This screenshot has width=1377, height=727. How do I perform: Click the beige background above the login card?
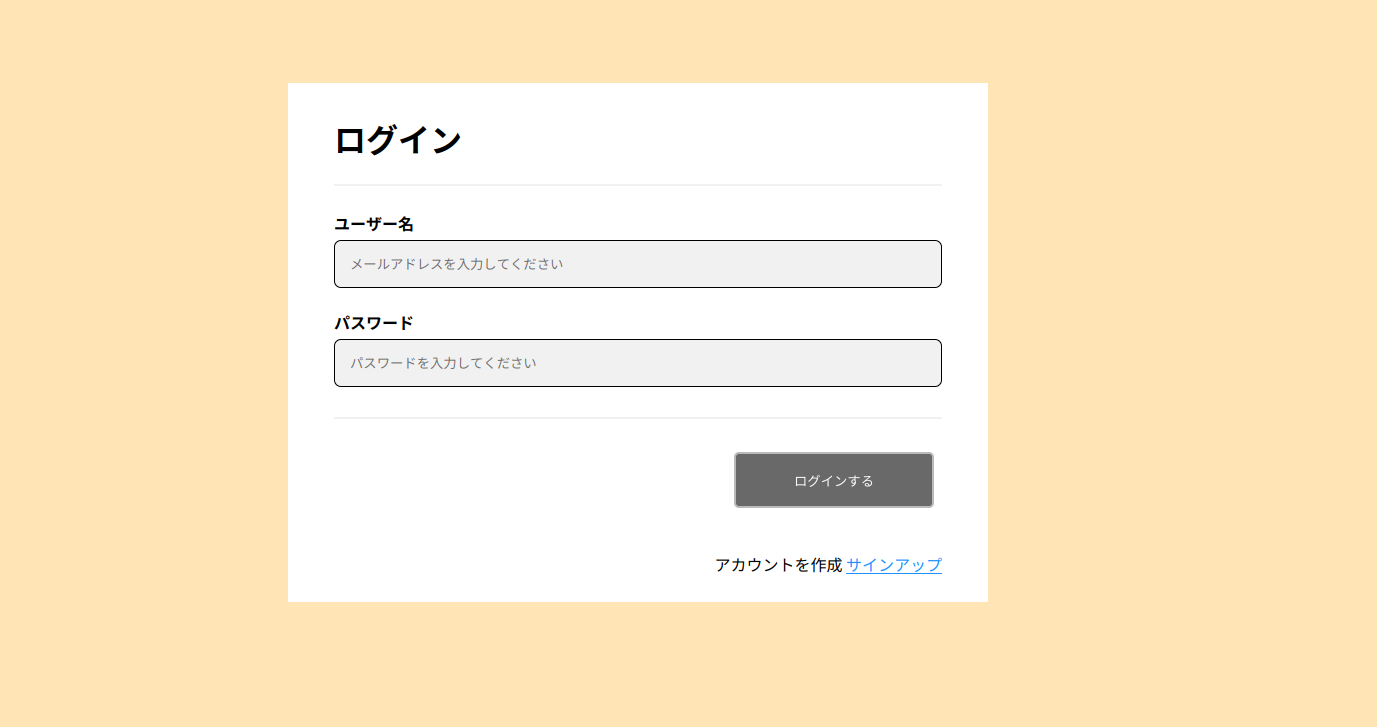(x=637, y=40)
